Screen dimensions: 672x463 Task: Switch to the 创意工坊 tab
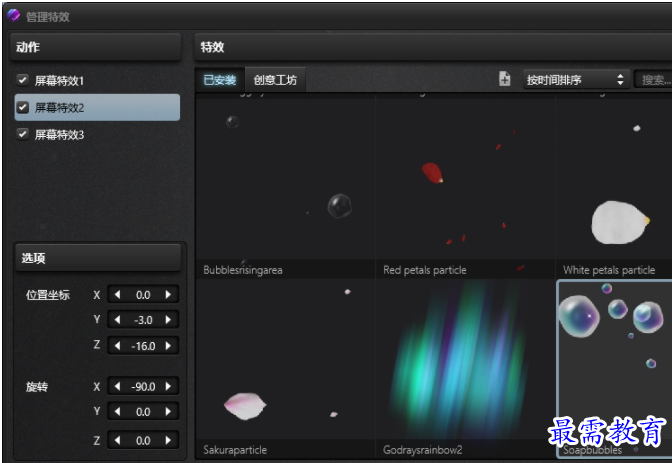pyautogui.click(x=275, y=80)
